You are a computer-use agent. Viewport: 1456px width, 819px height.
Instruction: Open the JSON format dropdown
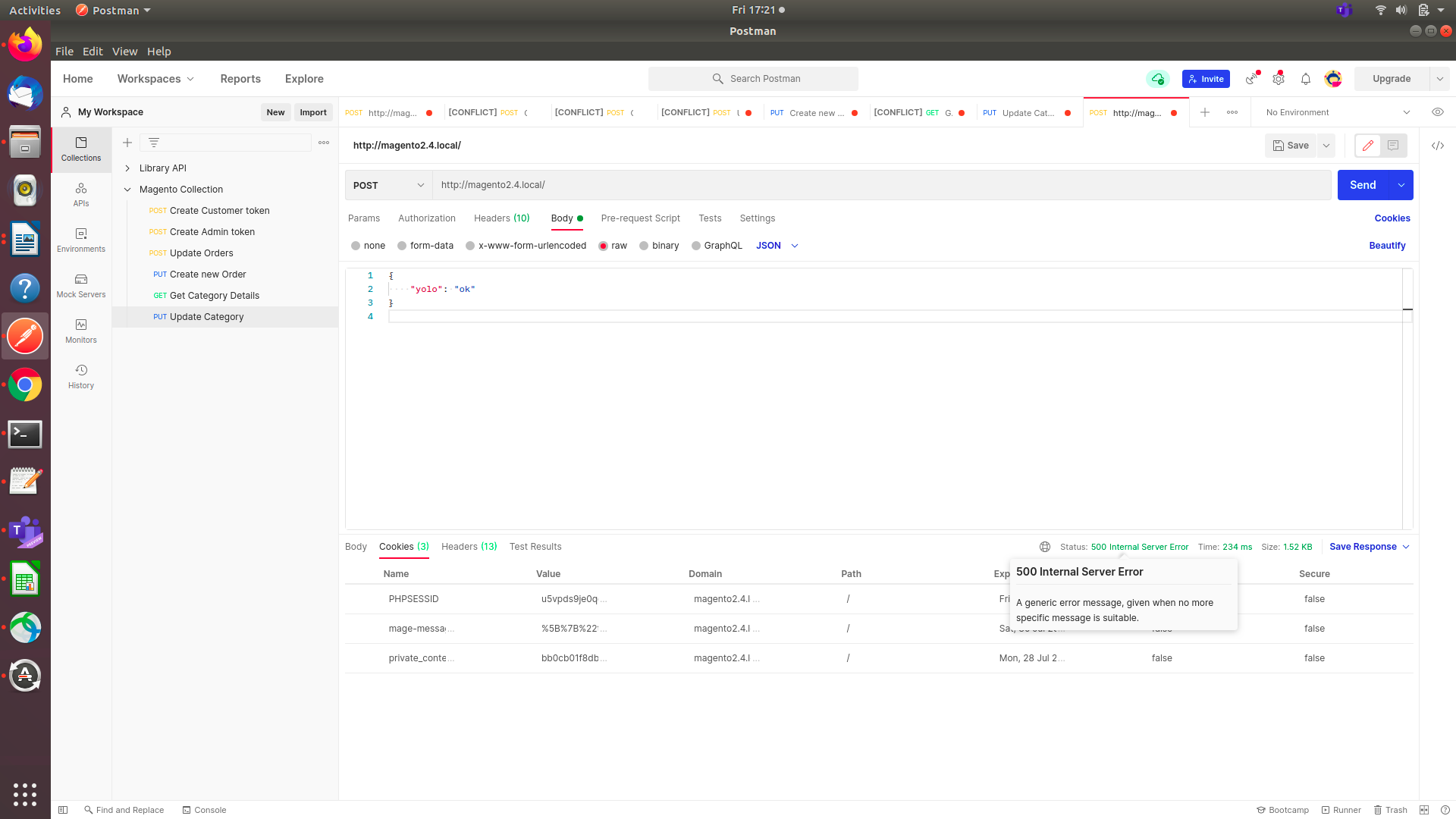[x=777, y=246]
